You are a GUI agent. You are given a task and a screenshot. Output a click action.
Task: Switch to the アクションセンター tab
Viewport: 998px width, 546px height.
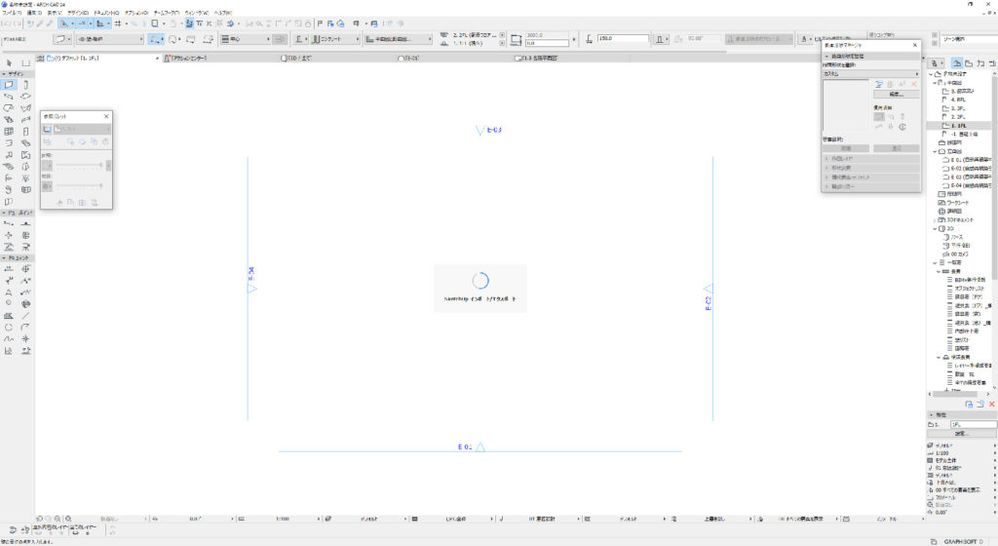coord(186,58)
